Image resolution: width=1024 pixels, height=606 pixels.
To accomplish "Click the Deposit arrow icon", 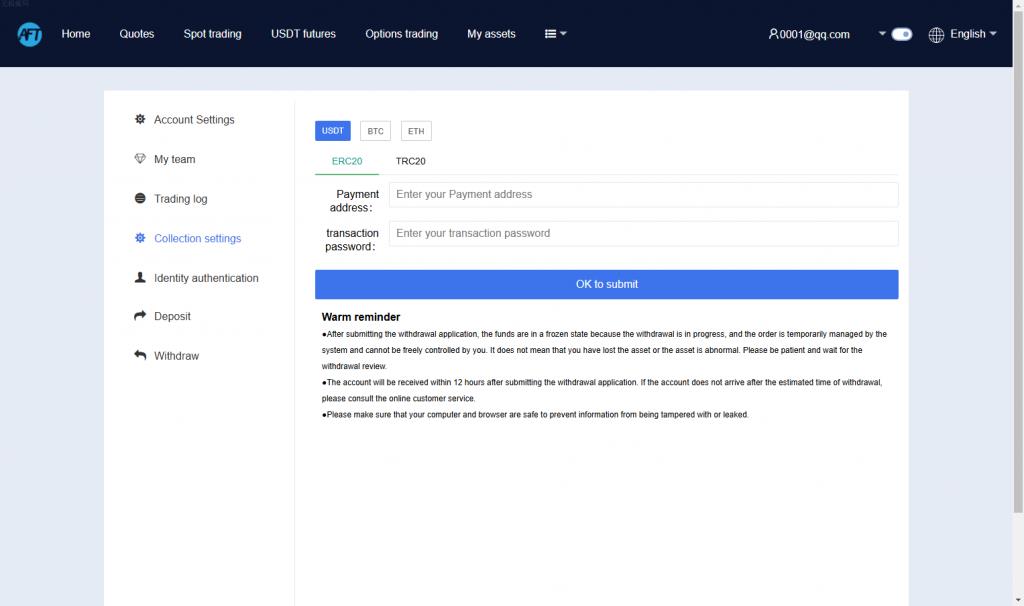I will pyautogui.click(x=140, y=316).
